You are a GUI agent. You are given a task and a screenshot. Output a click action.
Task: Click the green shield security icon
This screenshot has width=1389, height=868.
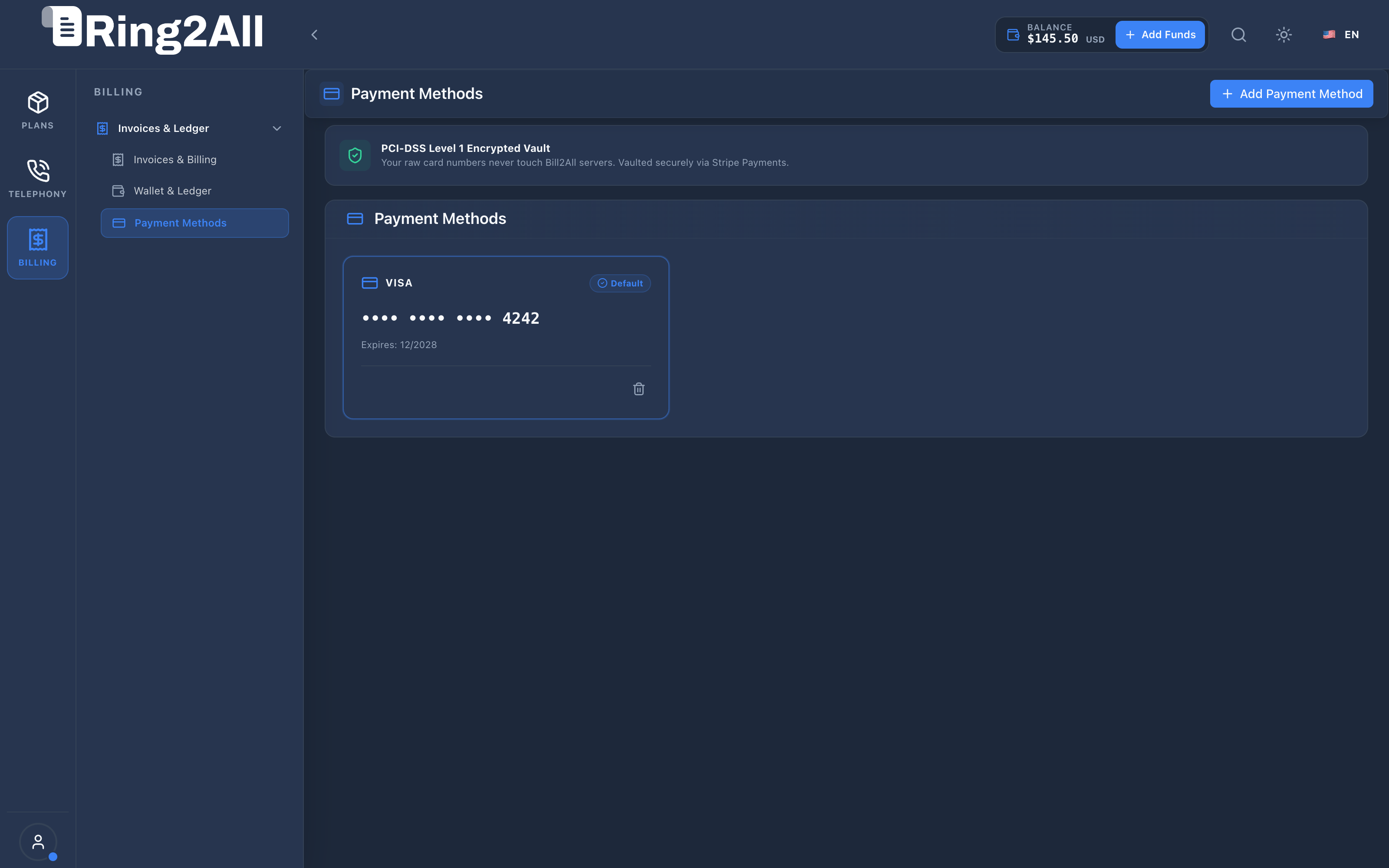click(355, 155)
